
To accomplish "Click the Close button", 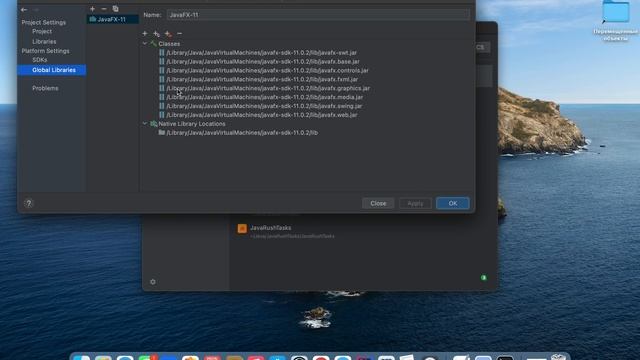I will pos(378,203).
